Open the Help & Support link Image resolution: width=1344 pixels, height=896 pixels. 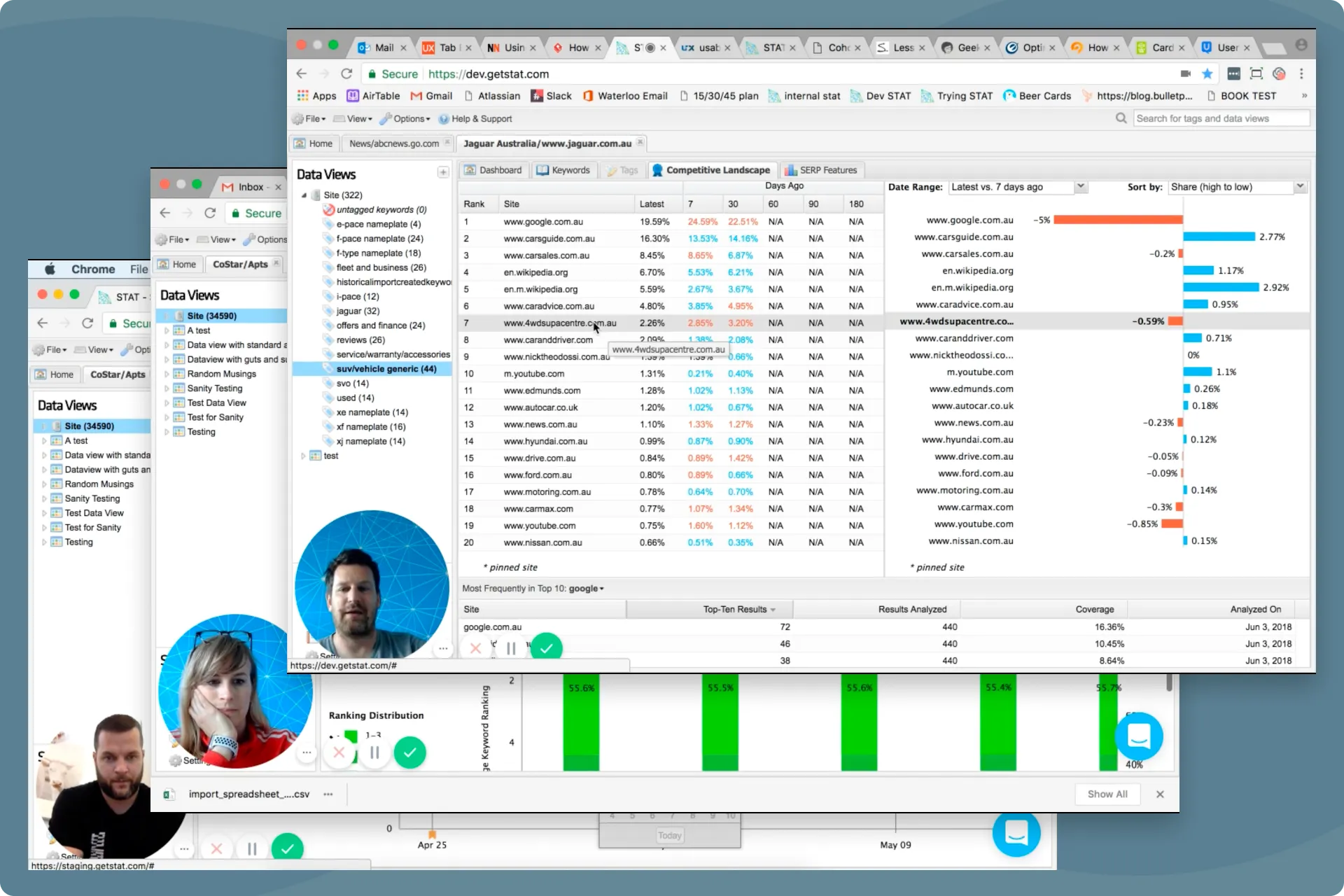pos(475,119)
